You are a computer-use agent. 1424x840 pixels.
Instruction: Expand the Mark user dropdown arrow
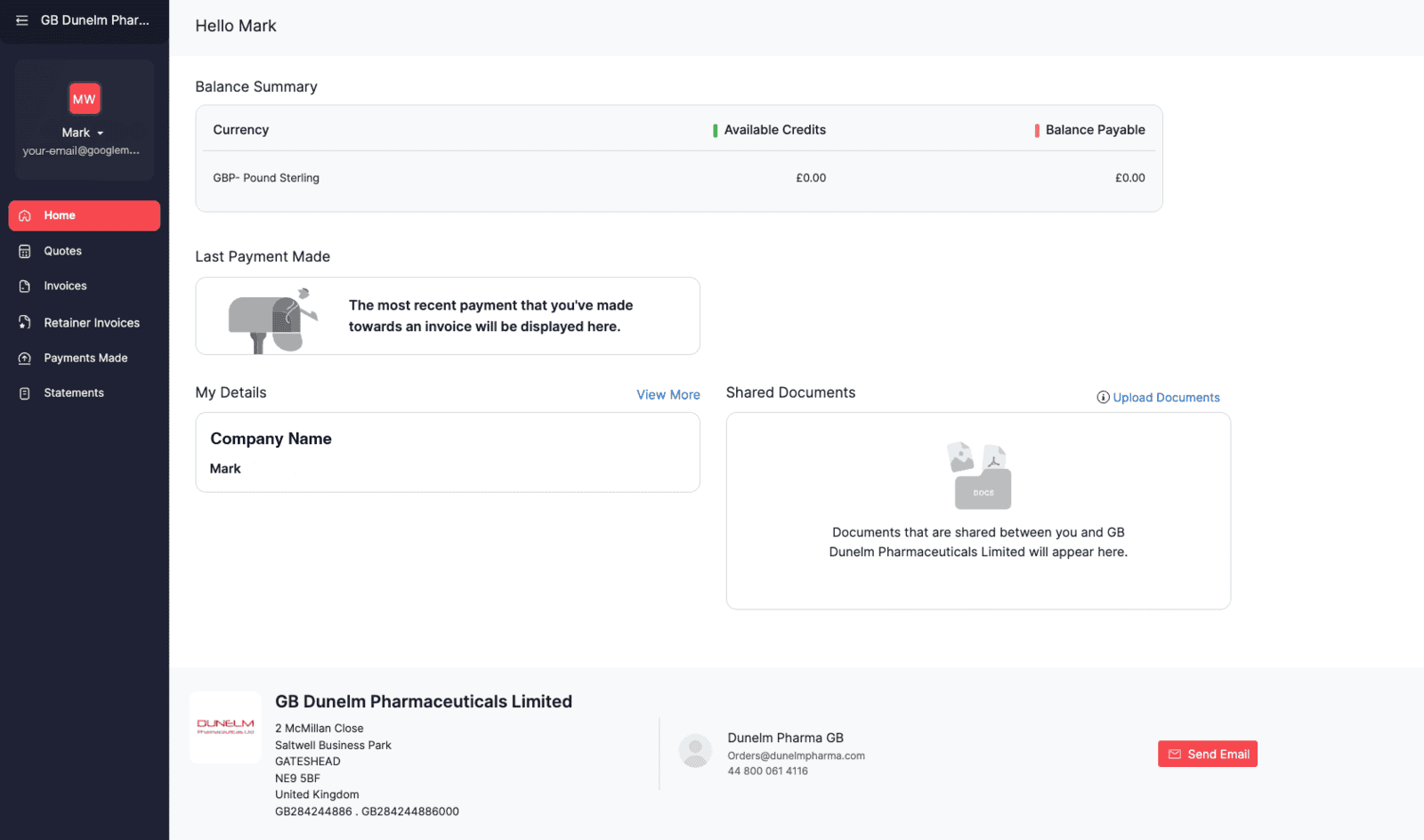click(x=101, y=133)
